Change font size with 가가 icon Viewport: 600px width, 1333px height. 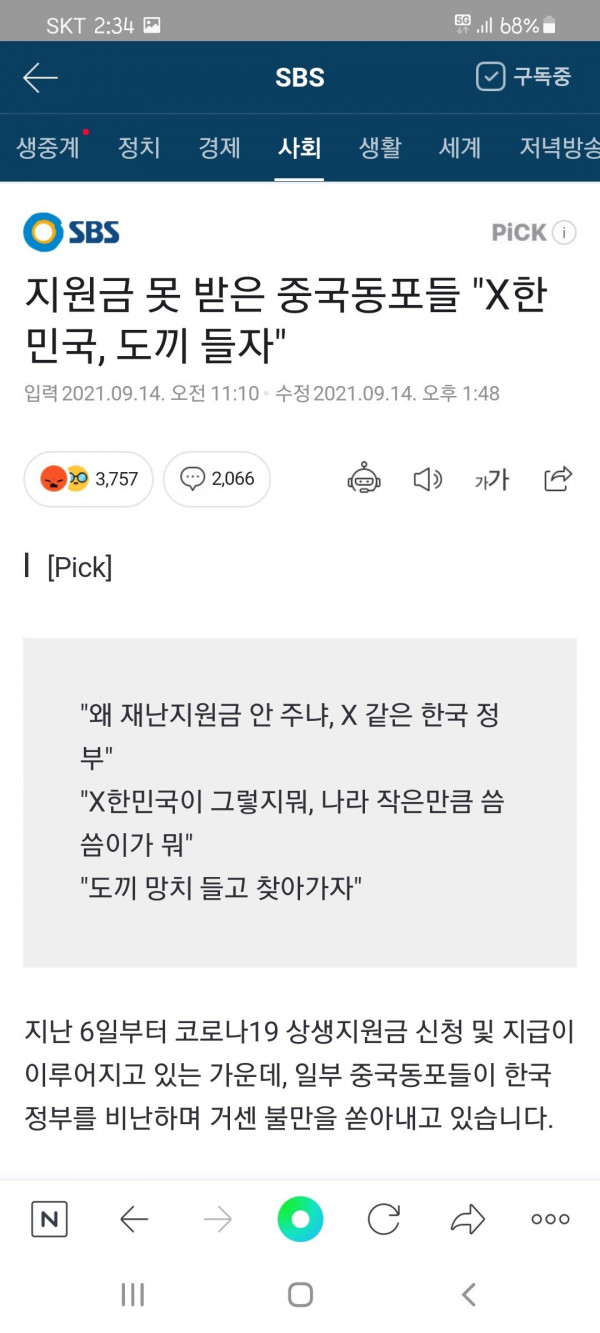pos(492,480)
